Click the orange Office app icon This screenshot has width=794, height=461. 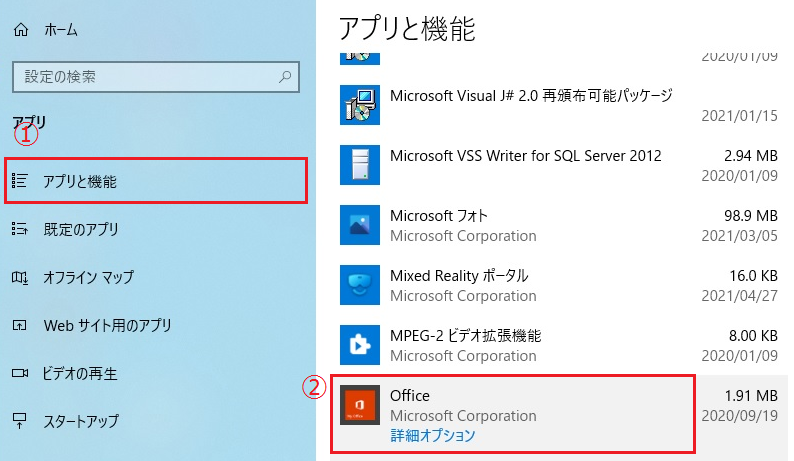coord(360,405)
